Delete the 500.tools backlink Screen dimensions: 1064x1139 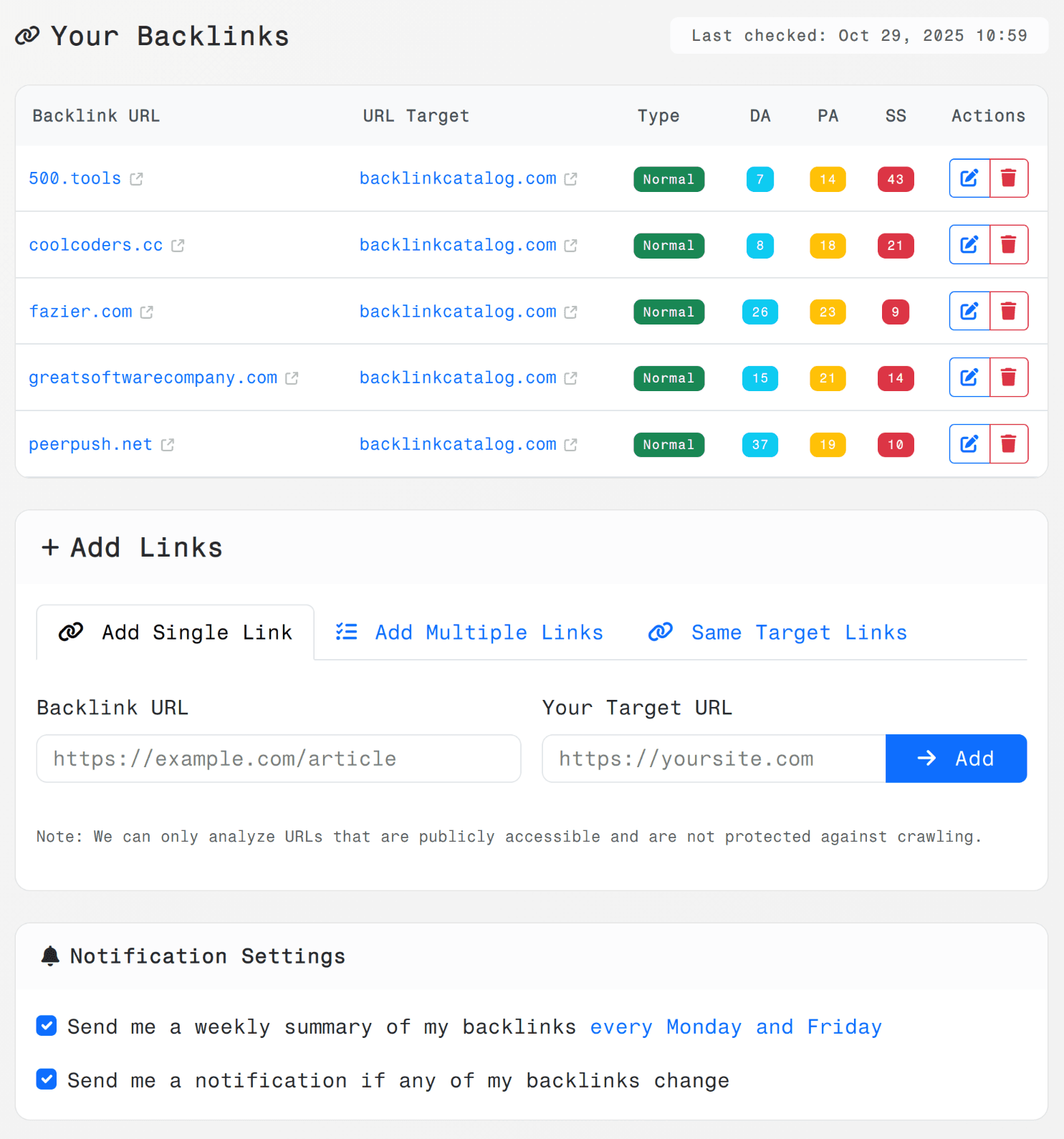[1009, 178]
